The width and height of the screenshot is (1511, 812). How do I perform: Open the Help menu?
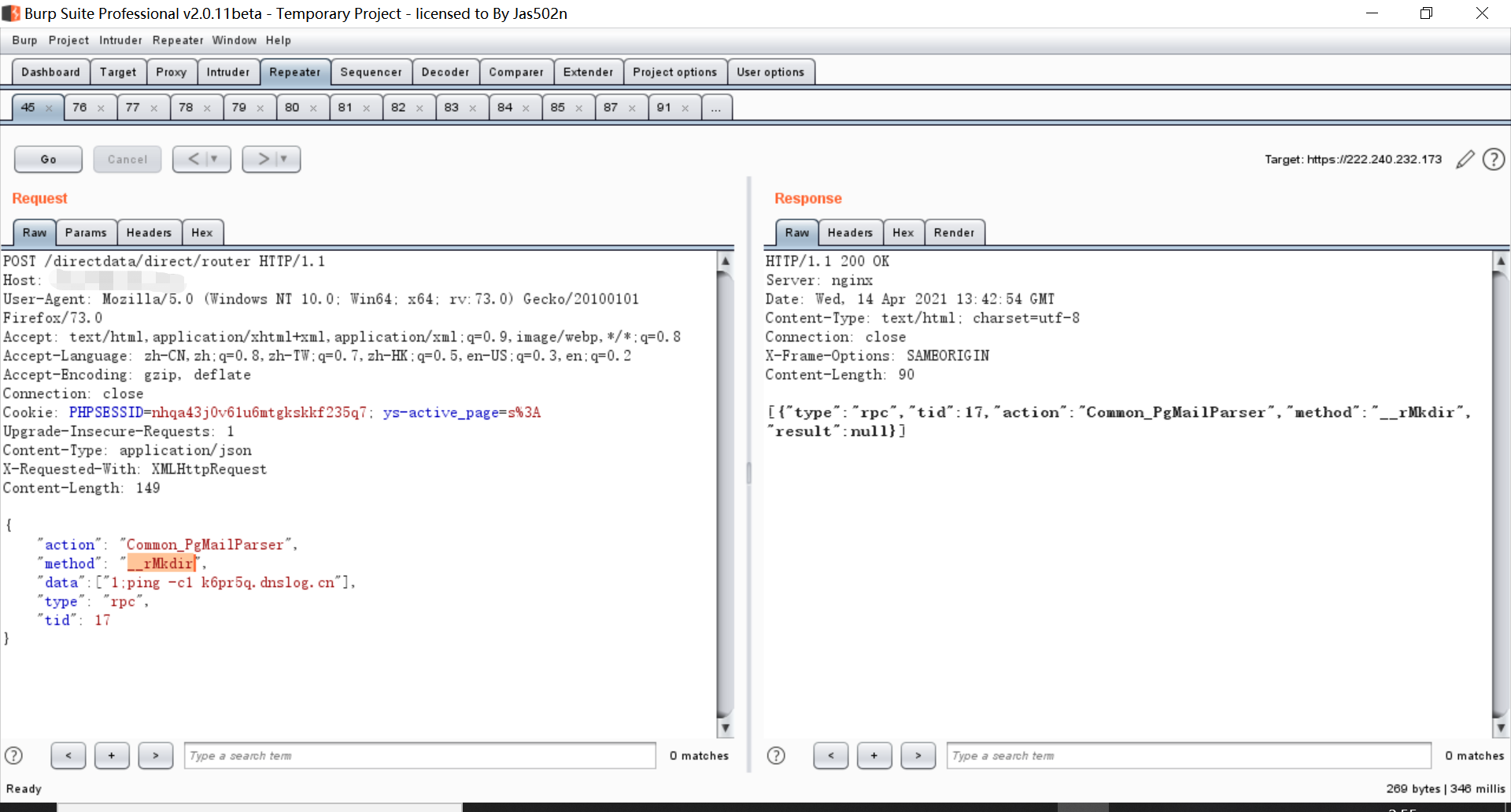pos(278,40)
